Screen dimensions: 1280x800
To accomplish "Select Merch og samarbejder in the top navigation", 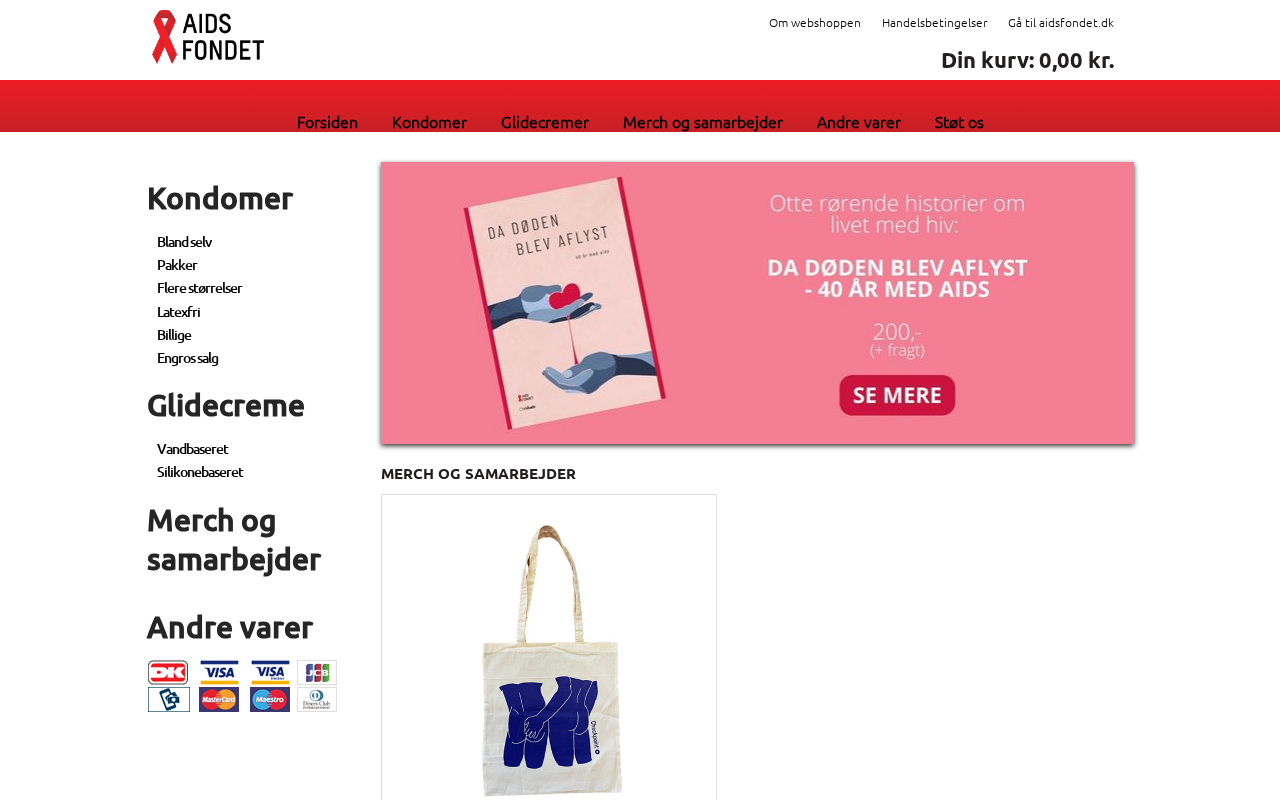I will point(703,122).
